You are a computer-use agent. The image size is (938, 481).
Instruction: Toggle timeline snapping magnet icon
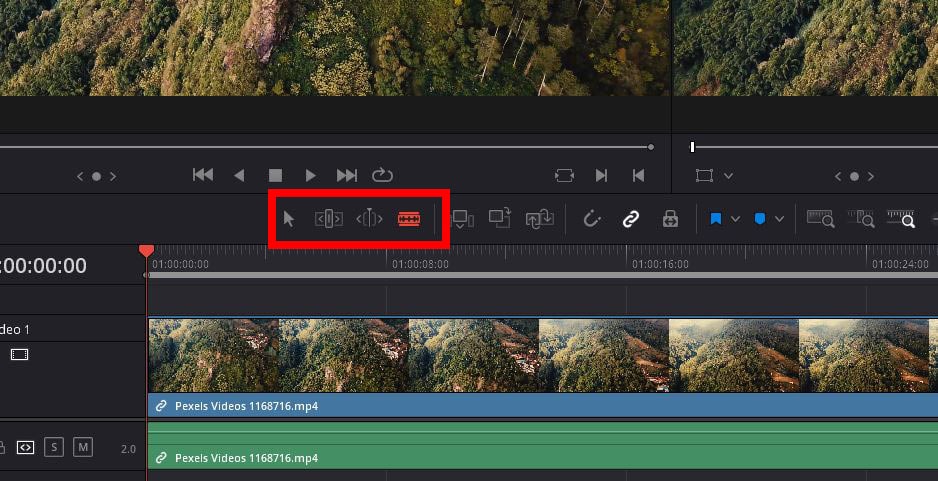click(x=591, y=219)
